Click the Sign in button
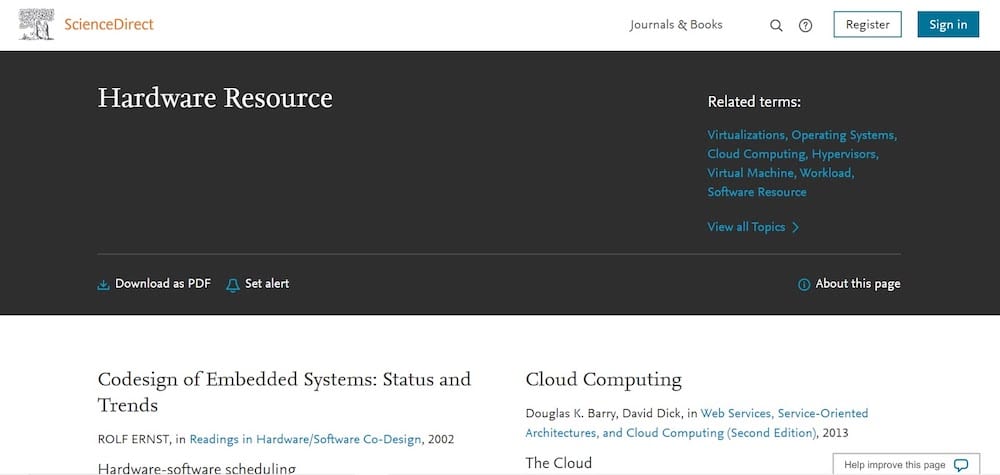1000x475 pixels. pos(948,24)
